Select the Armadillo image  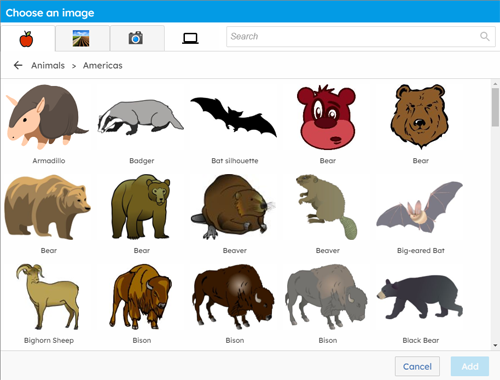click(x=47, y=117)
